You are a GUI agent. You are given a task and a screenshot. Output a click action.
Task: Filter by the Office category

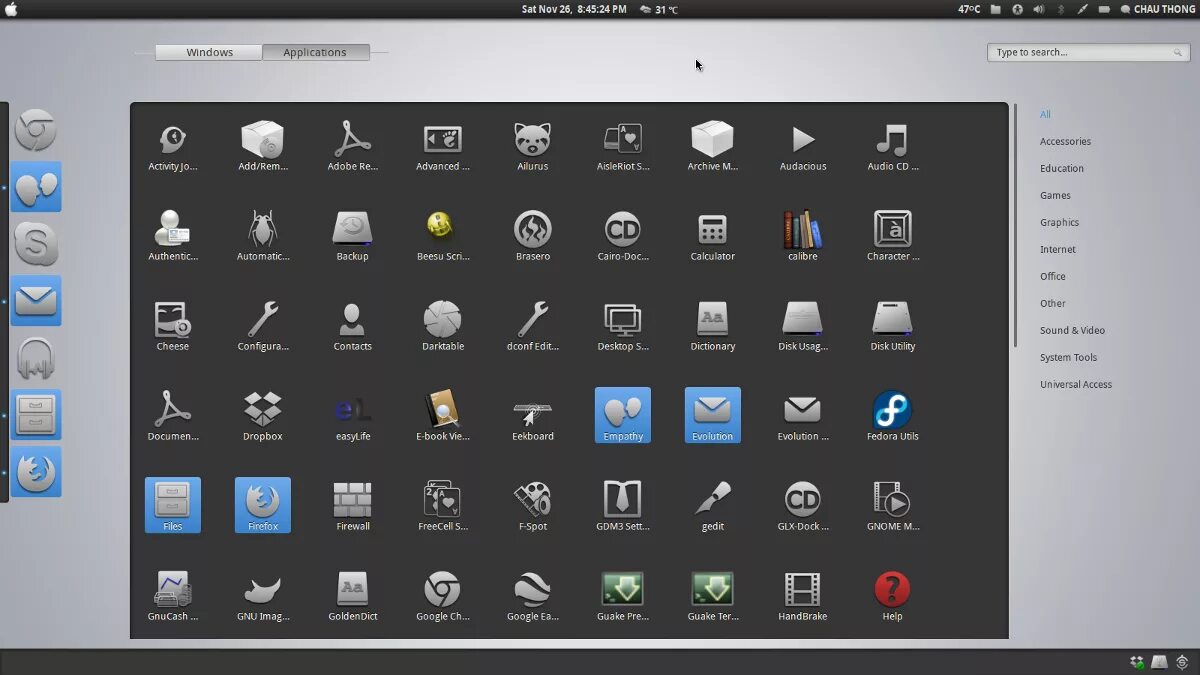pos(1053,276)
